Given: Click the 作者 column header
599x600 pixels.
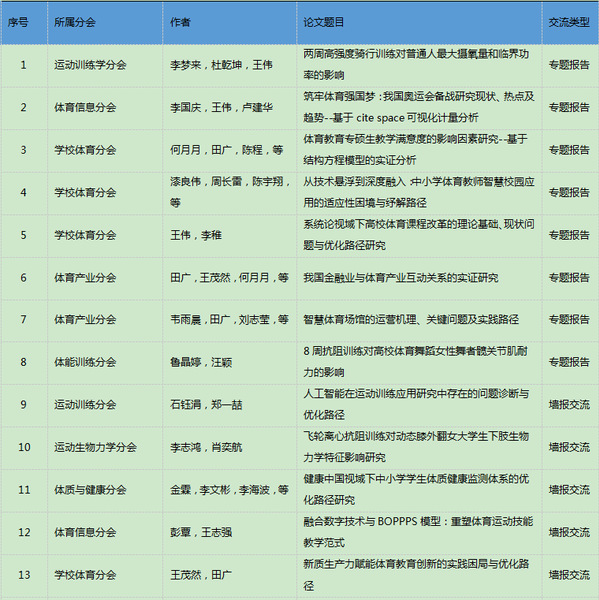Looking at the screenshot, I should click(x=180, y=22).
